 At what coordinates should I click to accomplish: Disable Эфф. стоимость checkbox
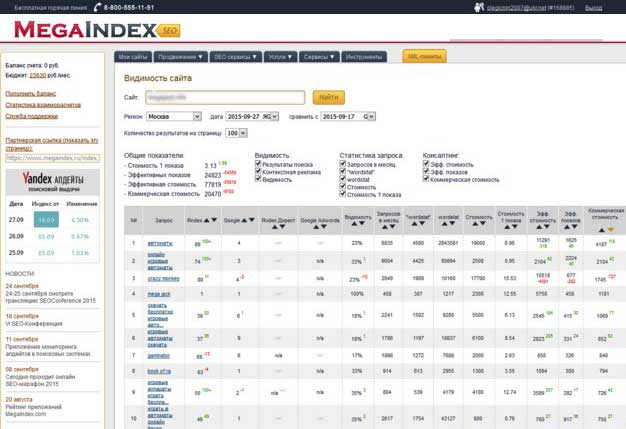click(x=426, y=164)
